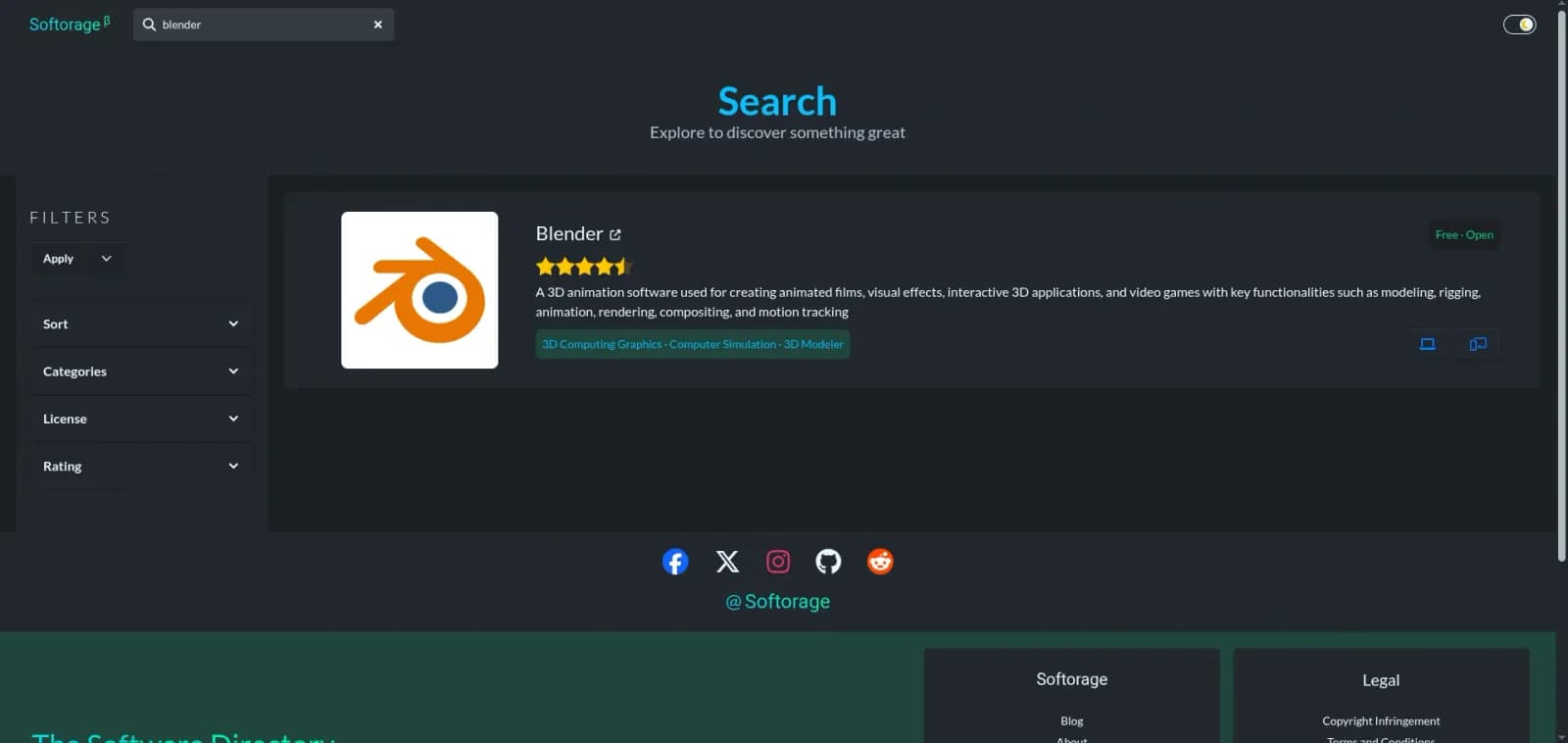The width and height of the screenshot is (1568, 743).
Task: Click the Blender star rating
Action: coord(584,266)
